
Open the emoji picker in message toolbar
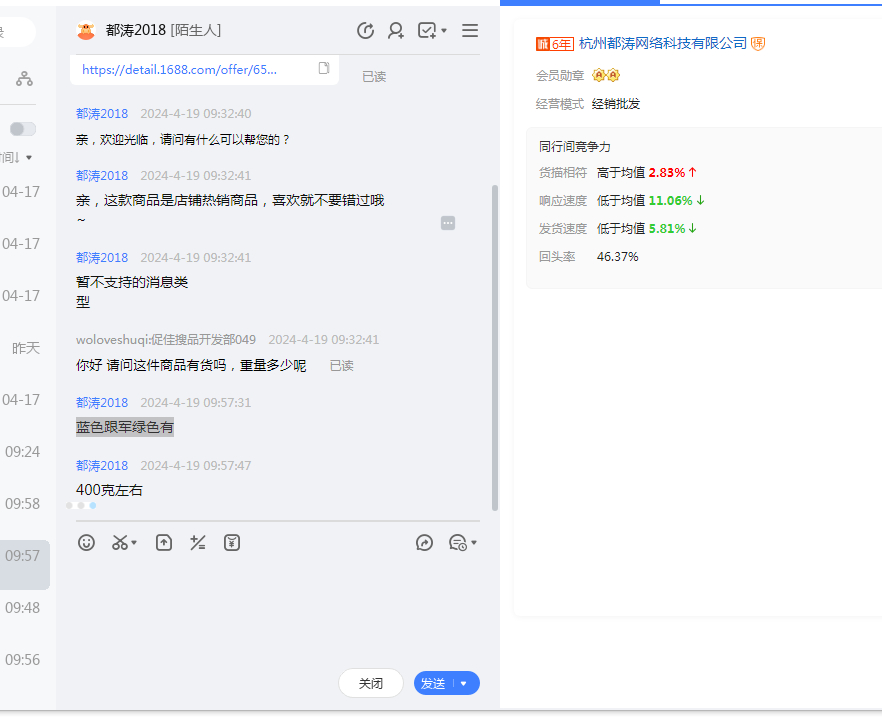pyautogui.click(x=87, y=543)
